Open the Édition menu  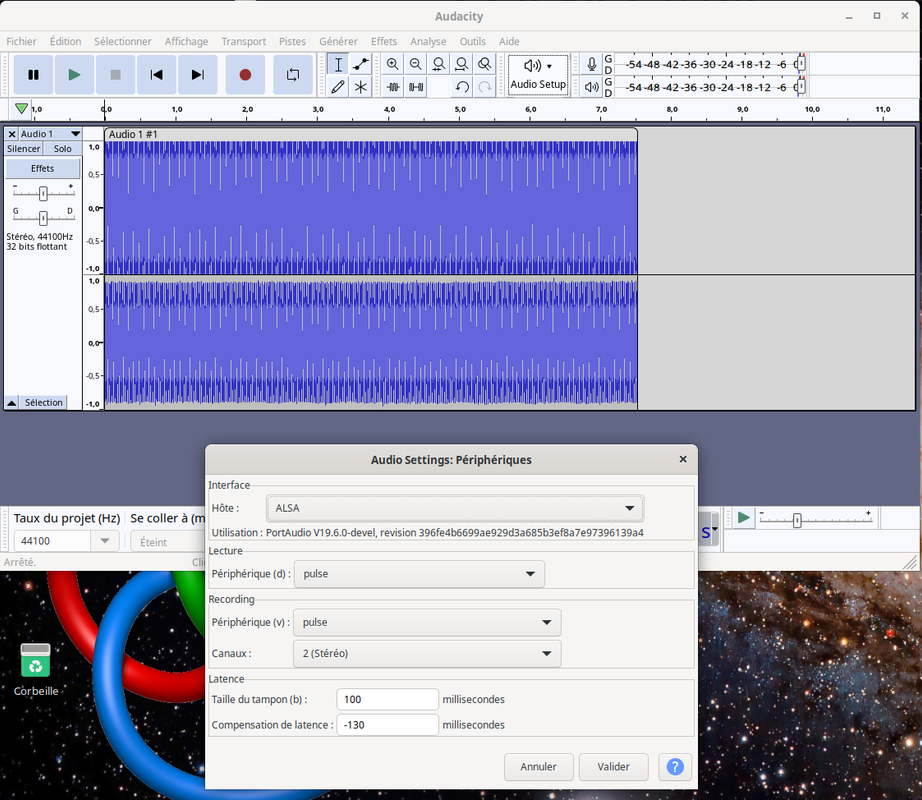pyautogui.click(x=65, y=41)
